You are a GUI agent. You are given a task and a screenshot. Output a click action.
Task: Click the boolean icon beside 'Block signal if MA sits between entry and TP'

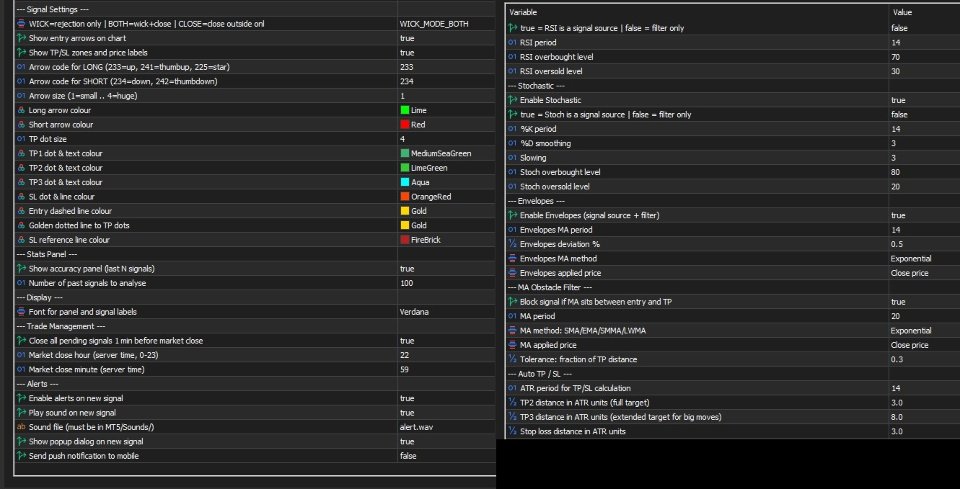(513, 302)
